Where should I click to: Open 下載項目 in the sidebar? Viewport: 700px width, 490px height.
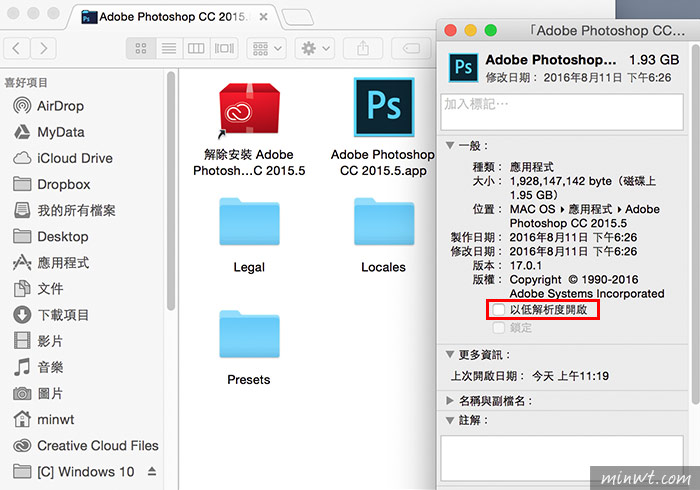coord(50,315)
